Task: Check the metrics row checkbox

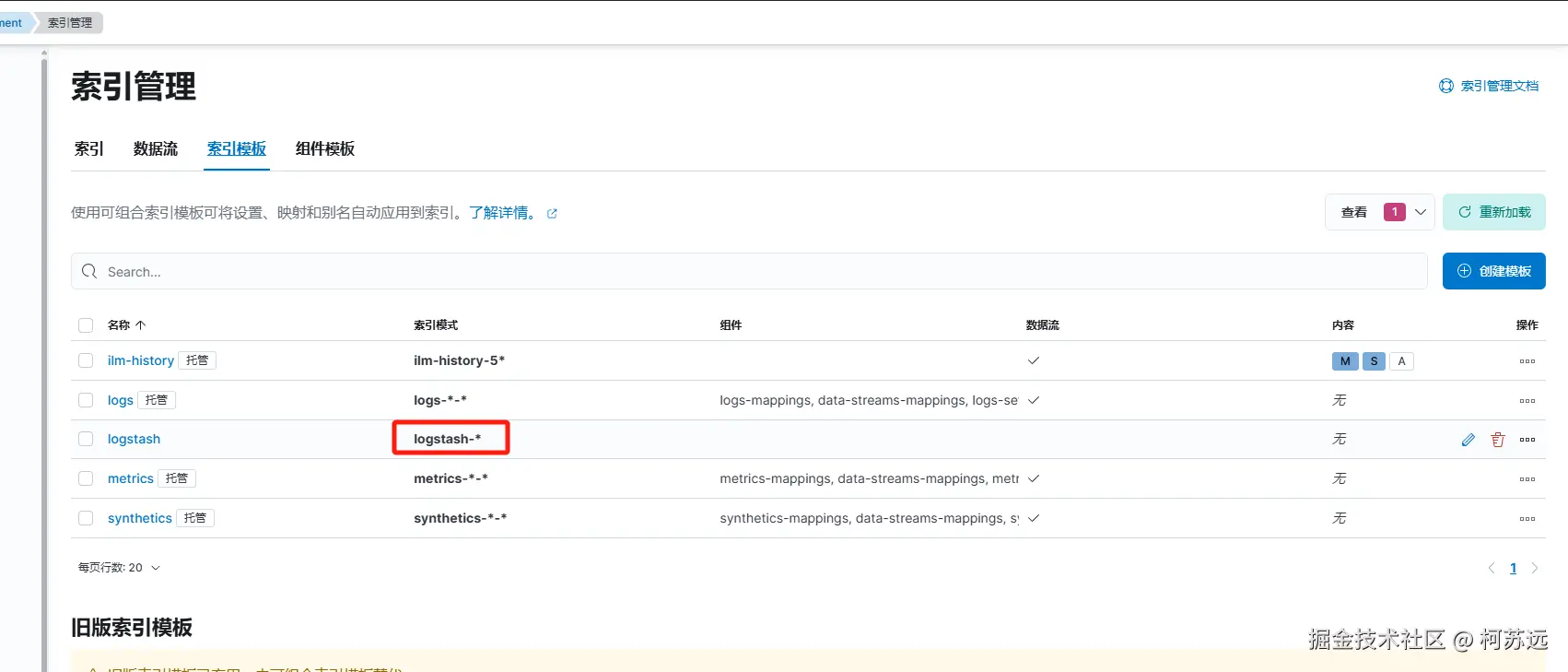Action: (x=86, y=478)
